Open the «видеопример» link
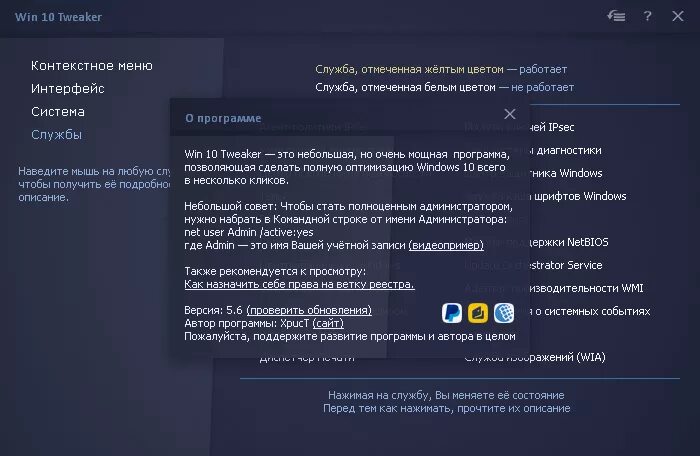The width and height of the screenshot is (700, 456). click(446, 245)
